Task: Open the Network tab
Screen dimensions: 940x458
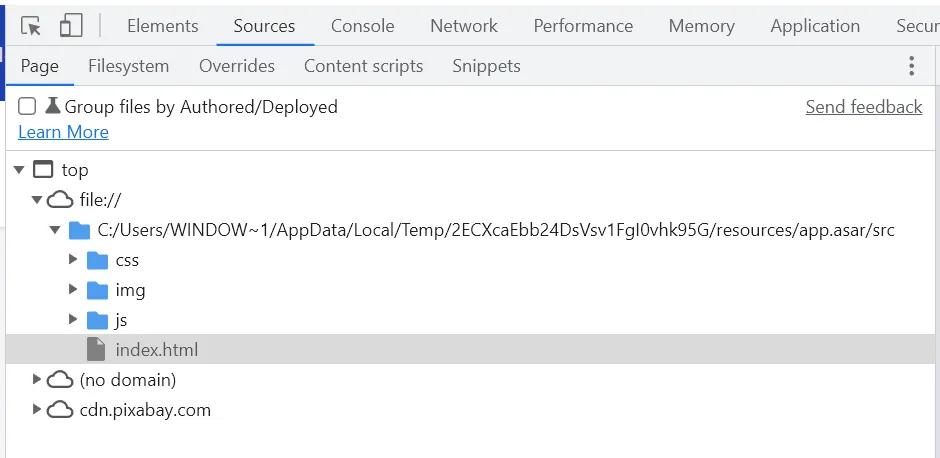Action: point(463,26)
